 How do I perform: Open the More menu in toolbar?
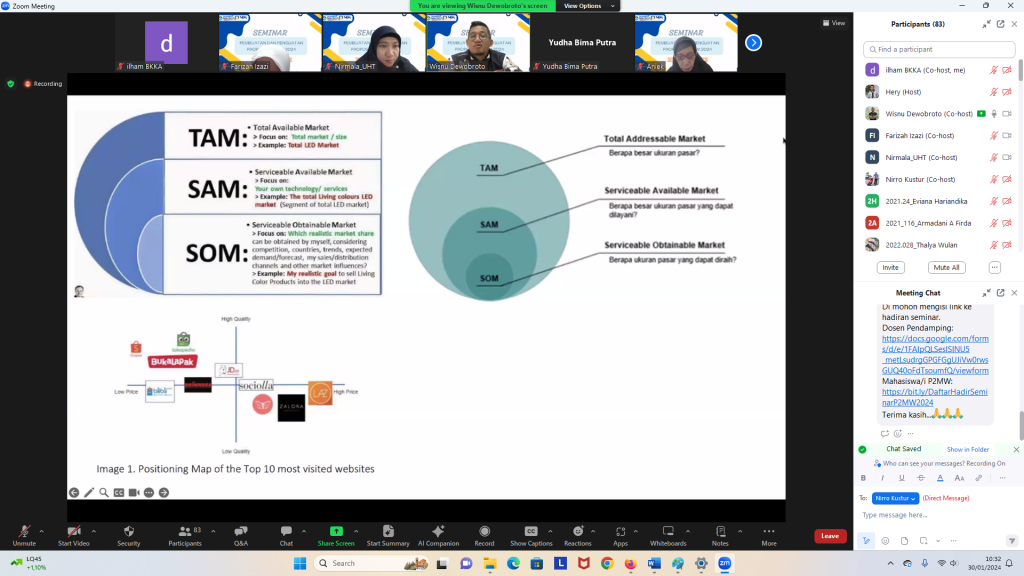pyautogui.click(x=768, y=531)
